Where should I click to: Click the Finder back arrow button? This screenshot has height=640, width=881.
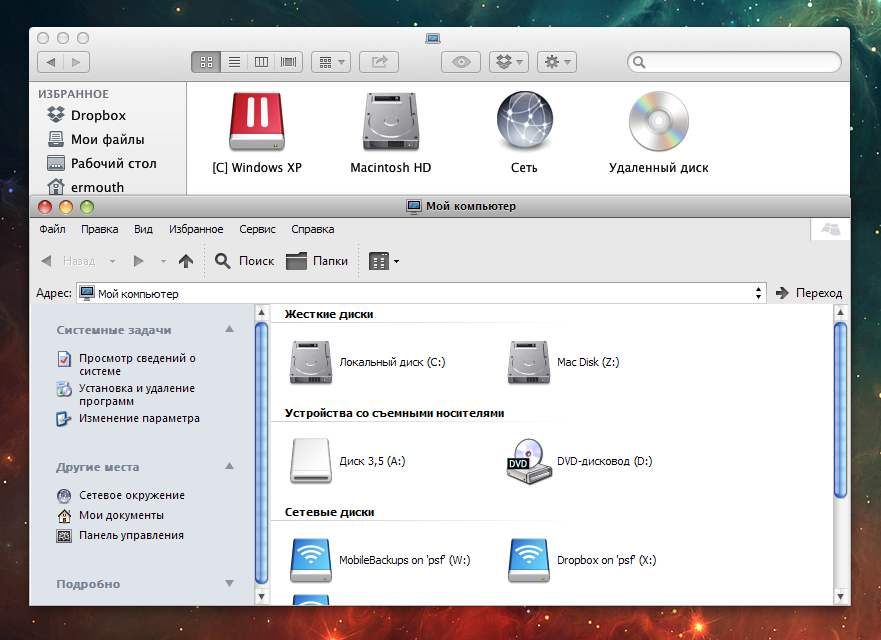click(51, 62)
